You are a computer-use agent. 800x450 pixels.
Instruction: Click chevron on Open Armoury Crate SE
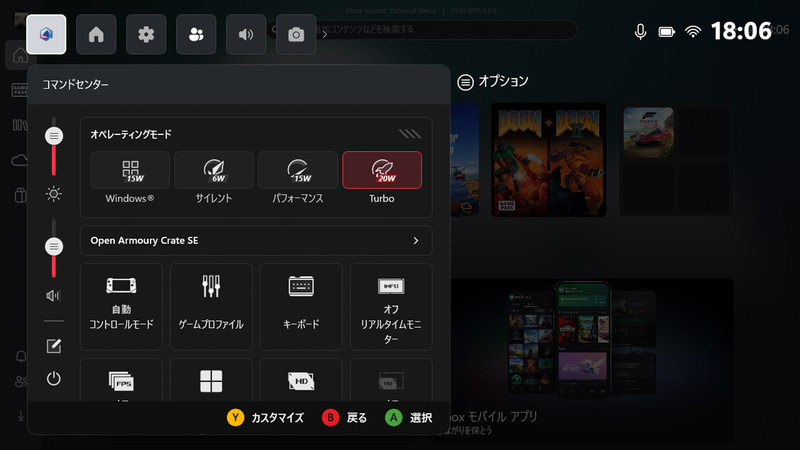(x=416, y=240)
